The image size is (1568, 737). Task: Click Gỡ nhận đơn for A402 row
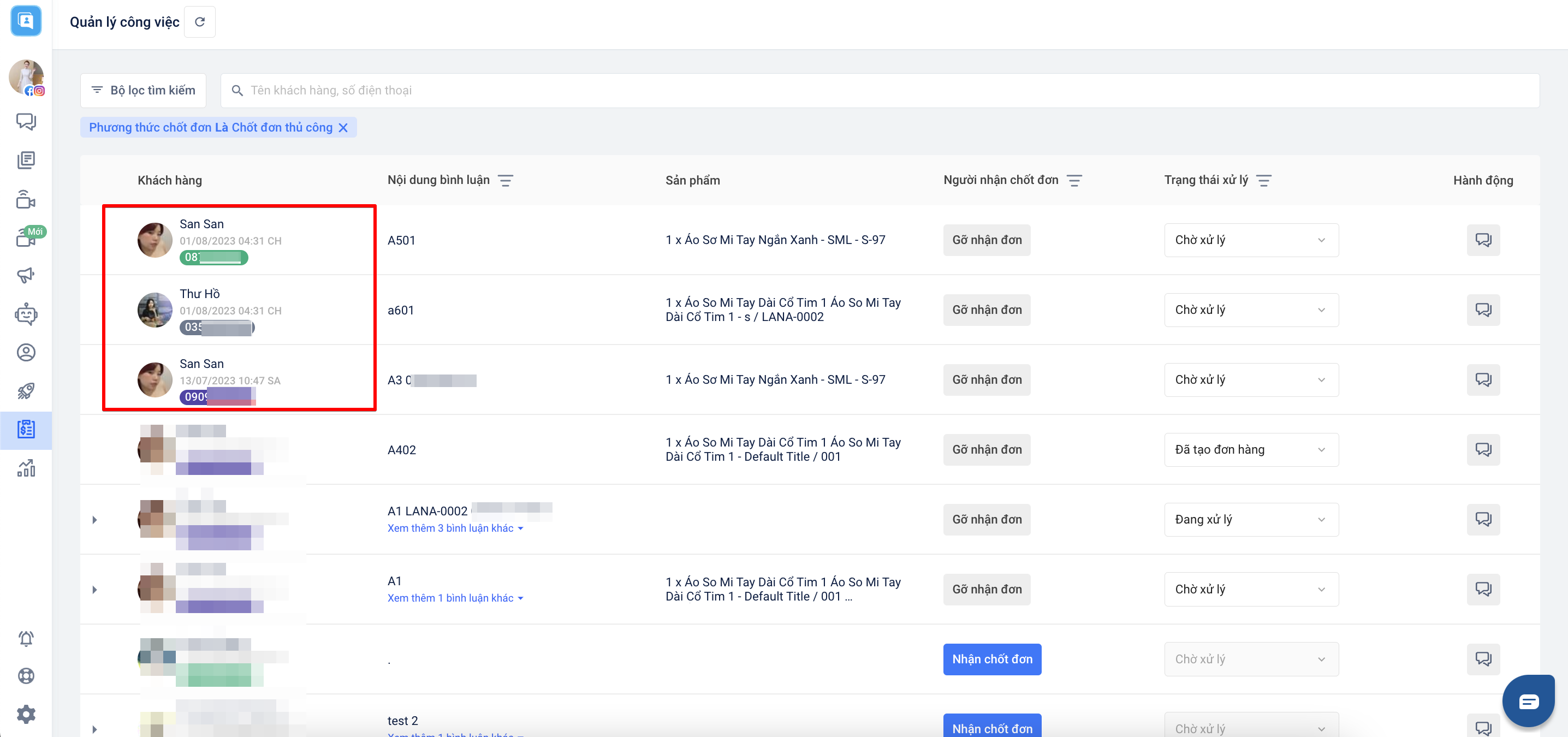click(986, 450)
